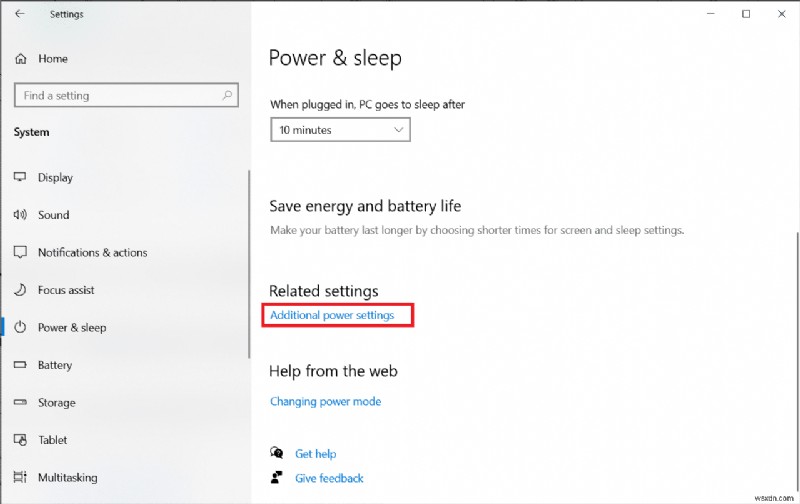Click the Tablet icon in sidebar
The image size is (800, 504).
19,440
